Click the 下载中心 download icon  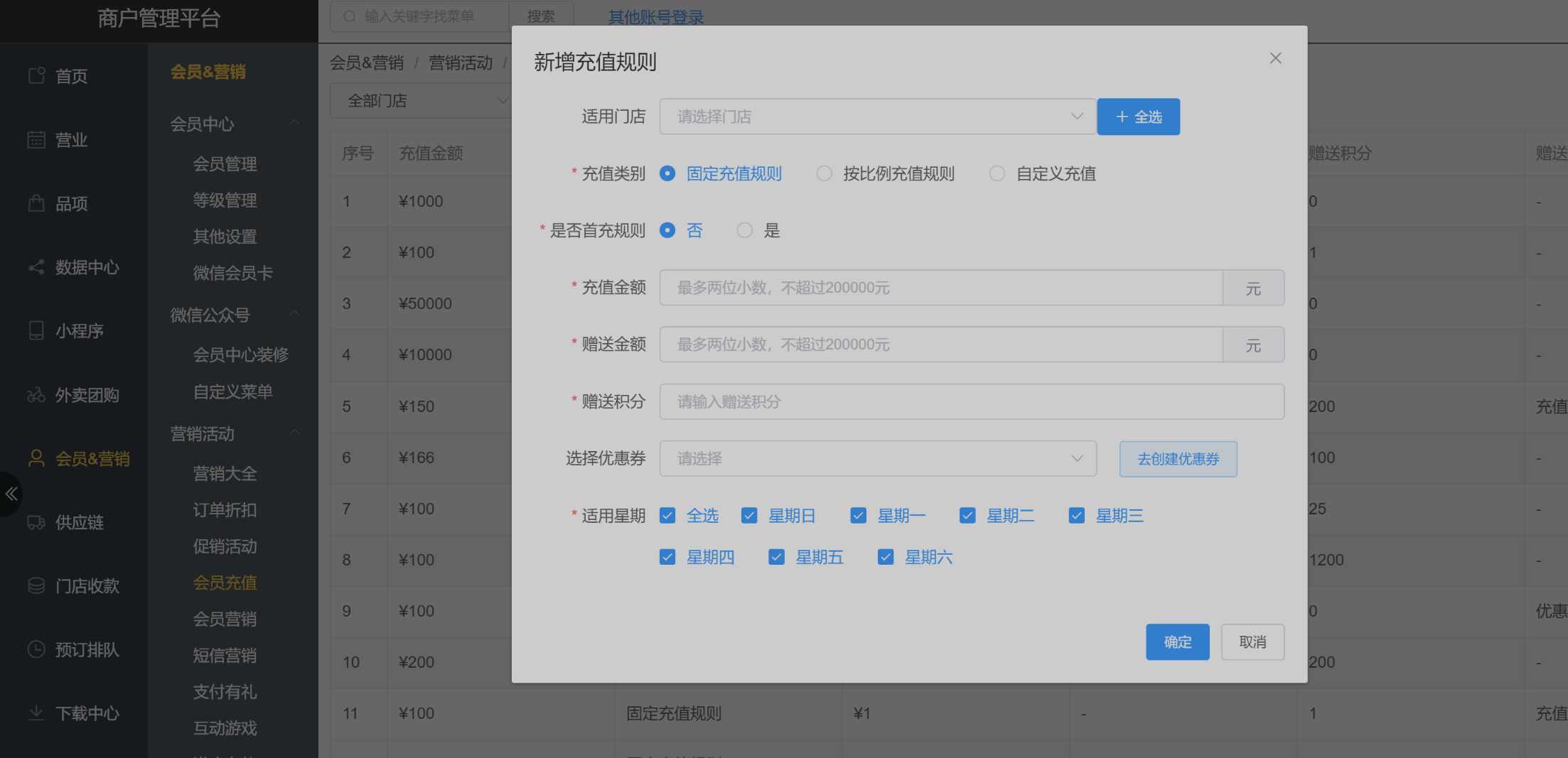coord(36,713)
